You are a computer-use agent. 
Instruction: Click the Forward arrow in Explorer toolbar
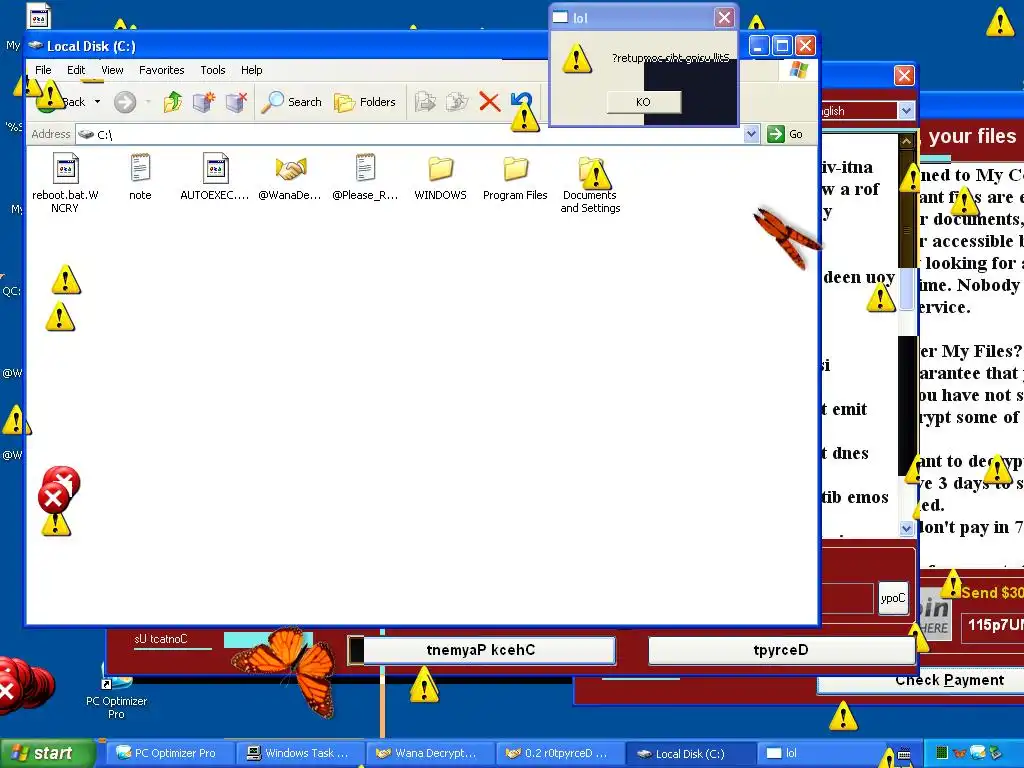tap(125, 102)
